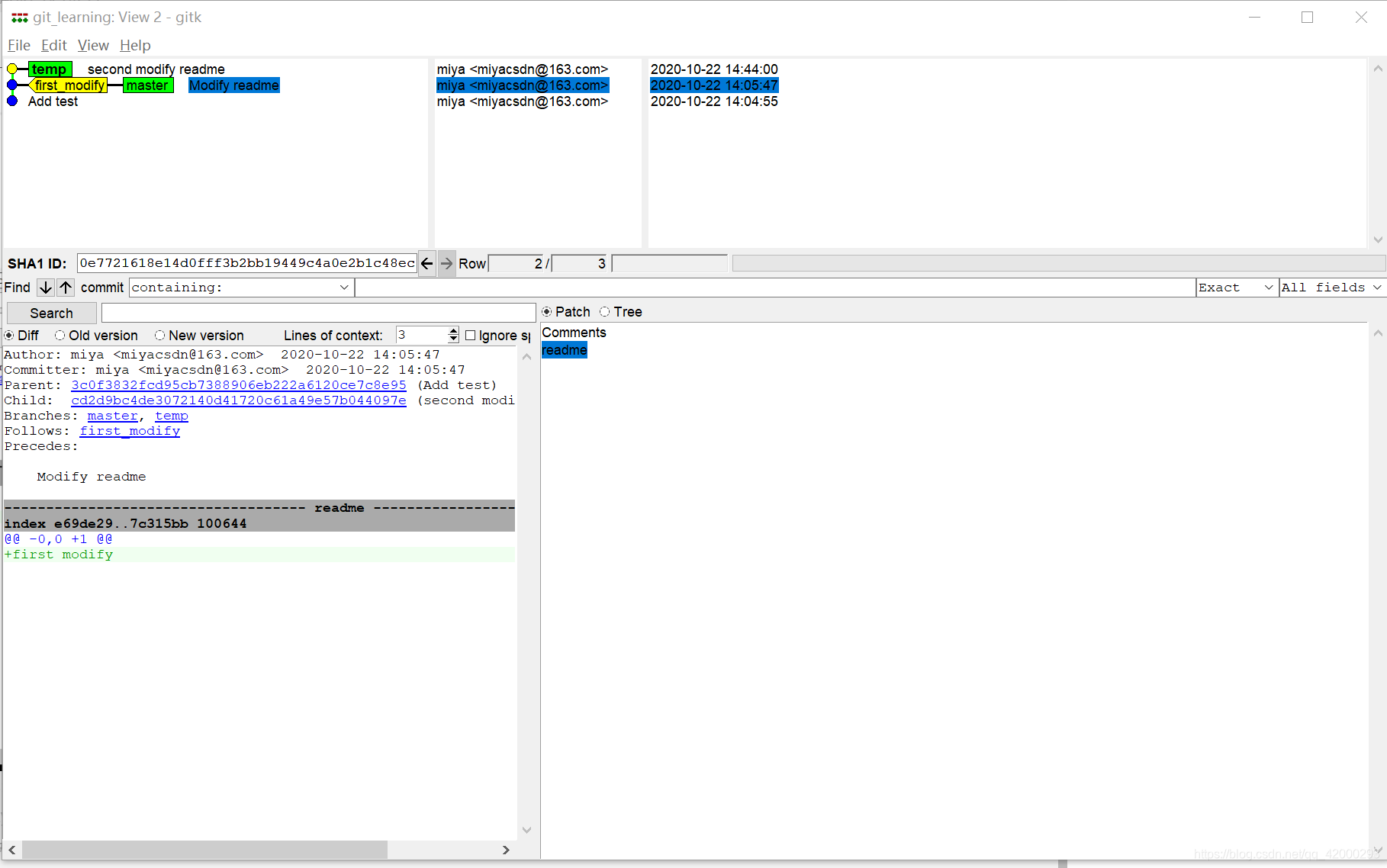Follow the first_modify tag link

(130, 431)
